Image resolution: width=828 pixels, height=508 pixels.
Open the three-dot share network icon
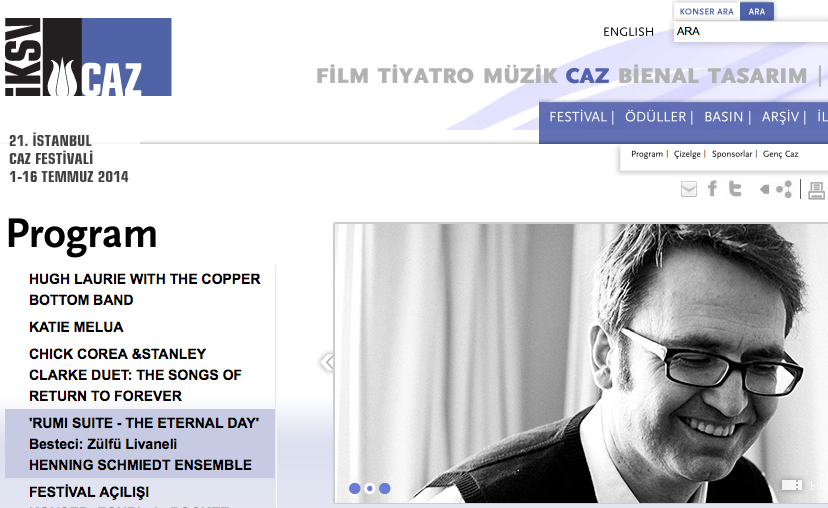[x=784, y=189]
